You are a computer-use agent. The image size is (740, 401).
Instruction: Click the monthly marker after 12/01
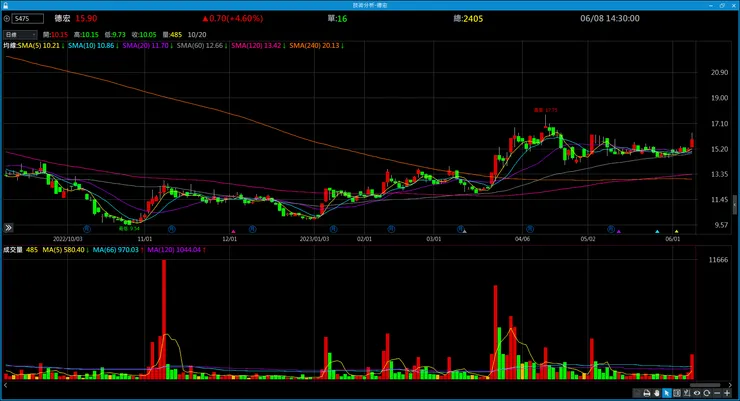pos(252,229)
